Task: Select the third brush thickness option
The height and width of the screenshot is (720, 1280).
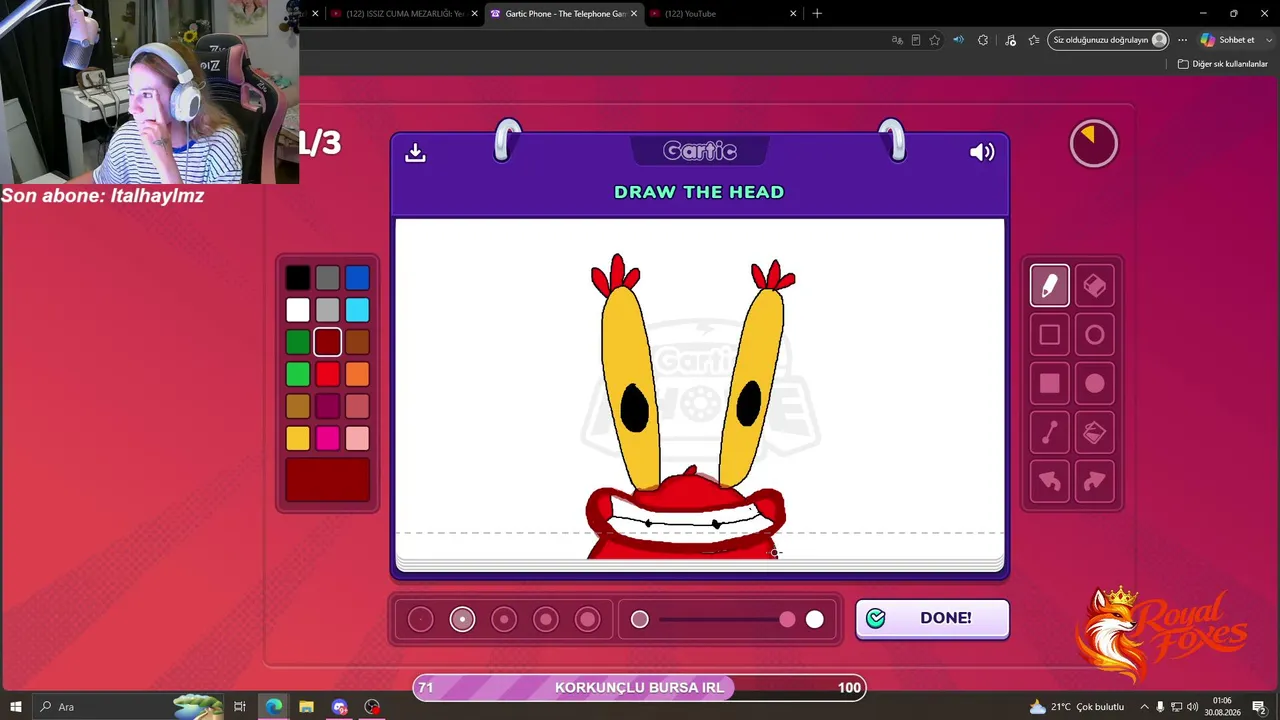Action: pos(504,620)
